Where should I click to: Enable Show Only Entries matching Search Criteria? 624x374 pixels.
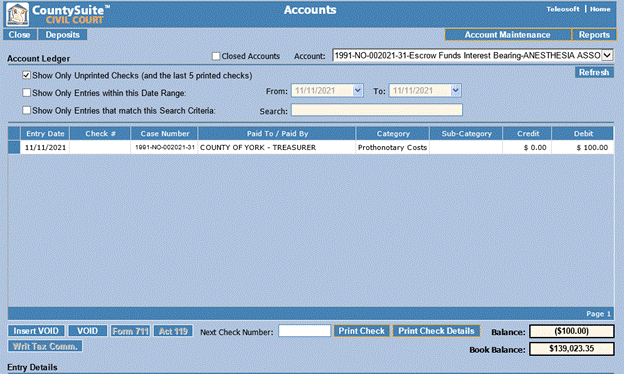27,110
